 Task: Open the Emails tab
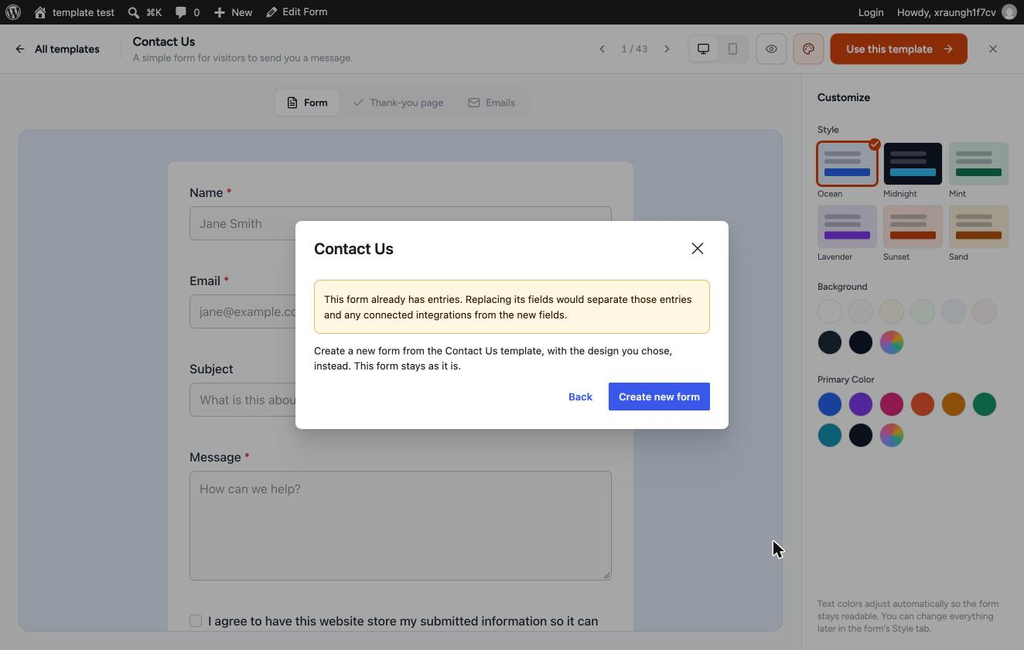coord(492,103)
